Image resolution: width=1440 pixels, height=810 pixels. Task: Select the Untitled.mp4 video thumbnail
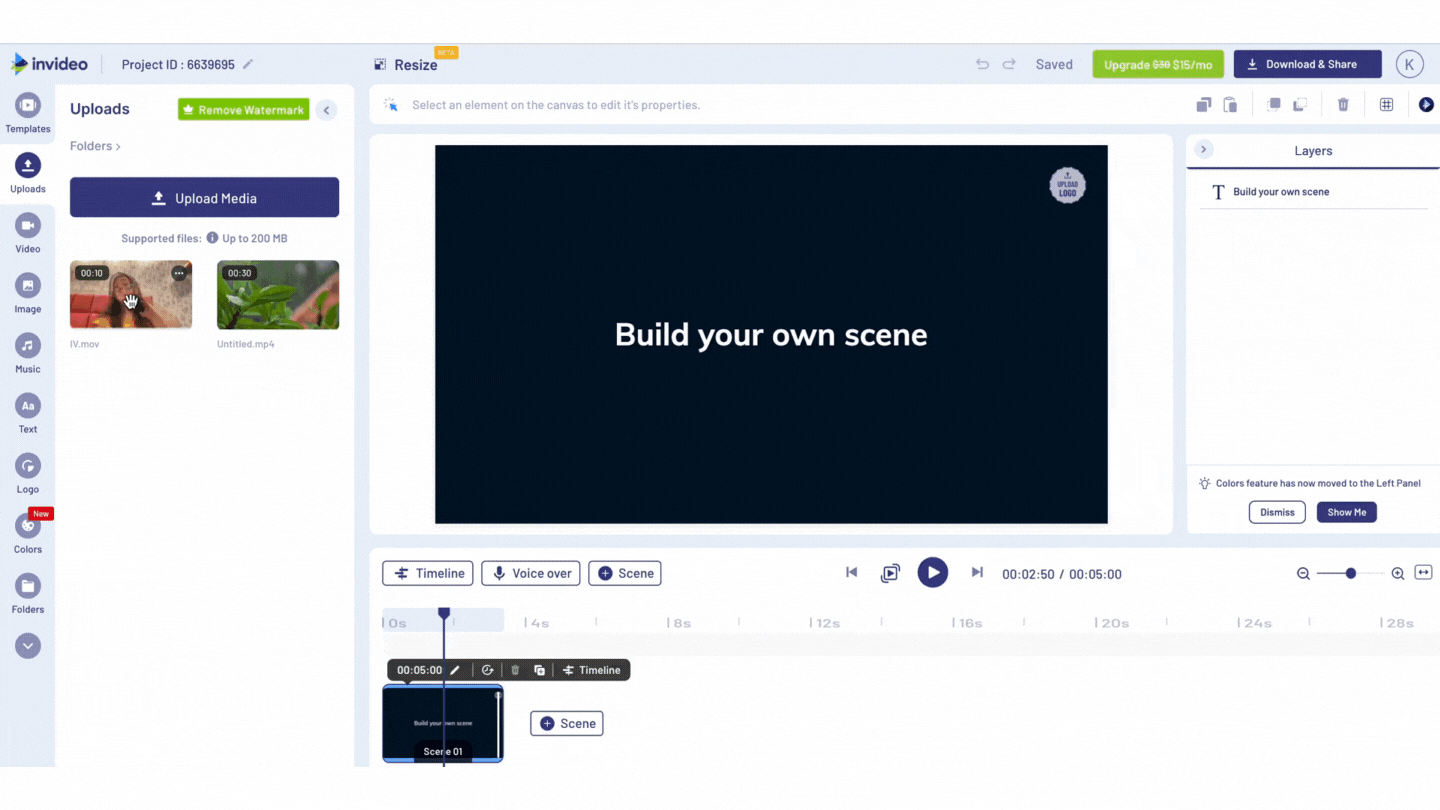coord(278,295)
